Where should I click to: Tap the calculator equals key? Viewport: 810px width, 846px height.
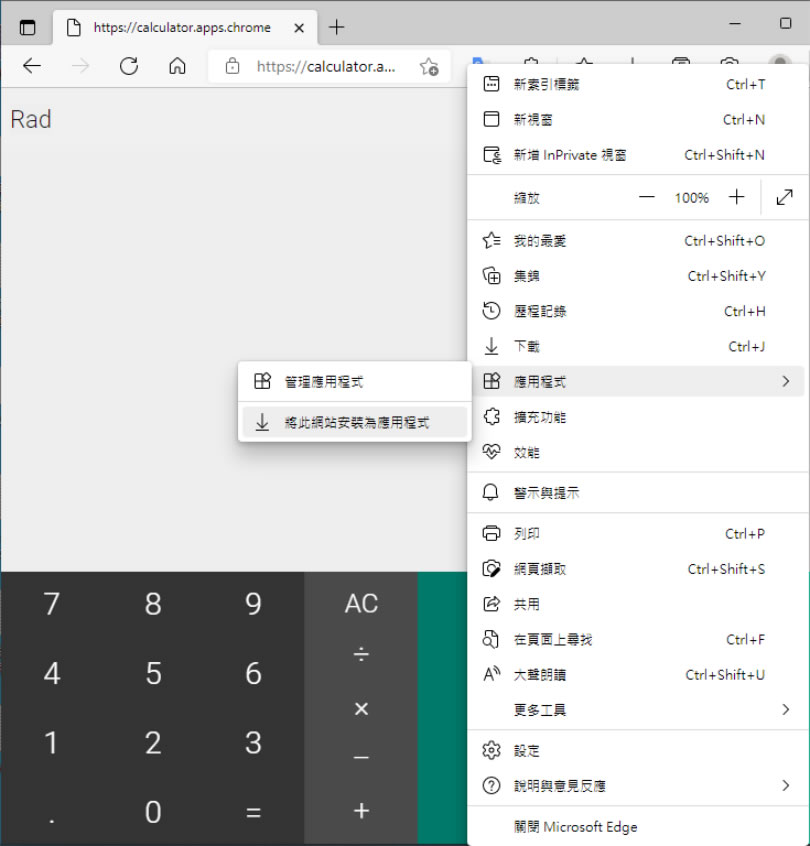click(x=253, y=812)
